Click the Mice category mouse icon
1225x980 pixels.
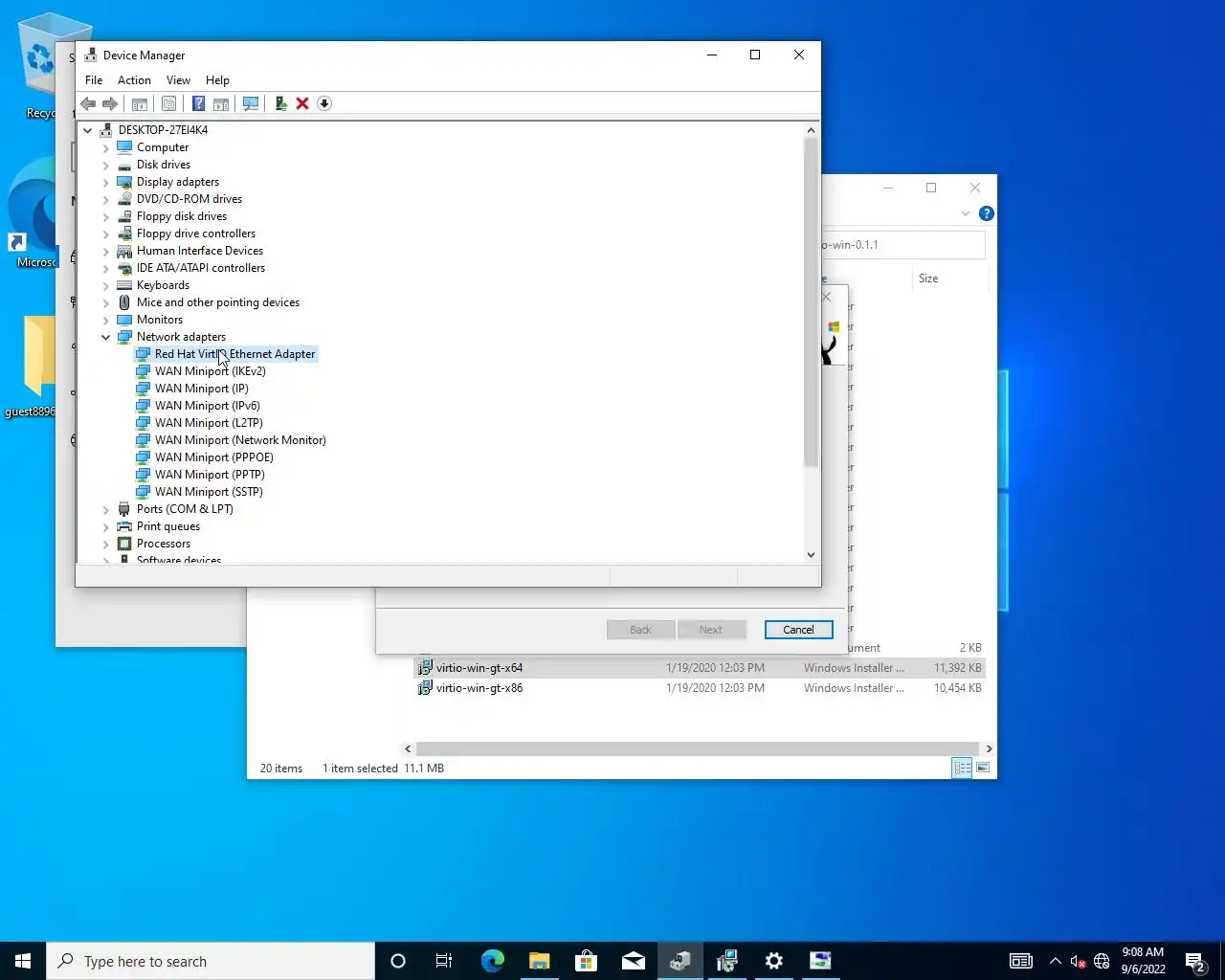pos(124,302)
